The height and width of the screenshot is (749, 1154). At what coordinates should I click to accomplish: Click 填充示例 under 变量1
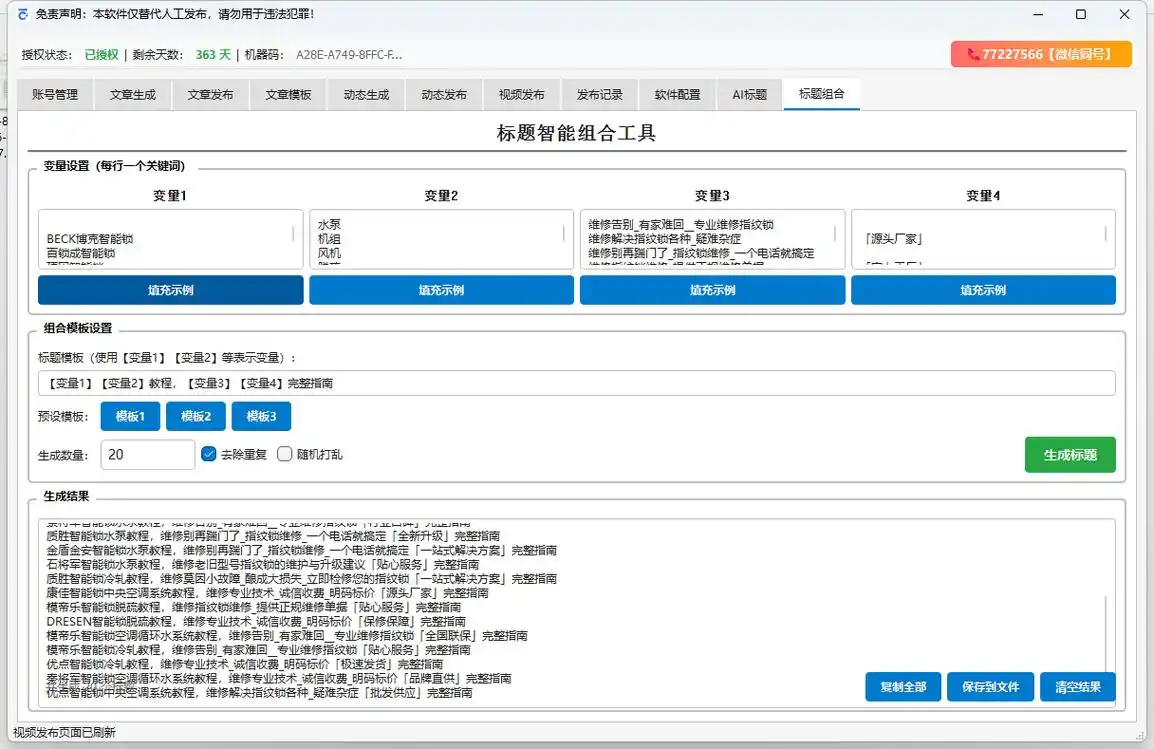[170, 290]
